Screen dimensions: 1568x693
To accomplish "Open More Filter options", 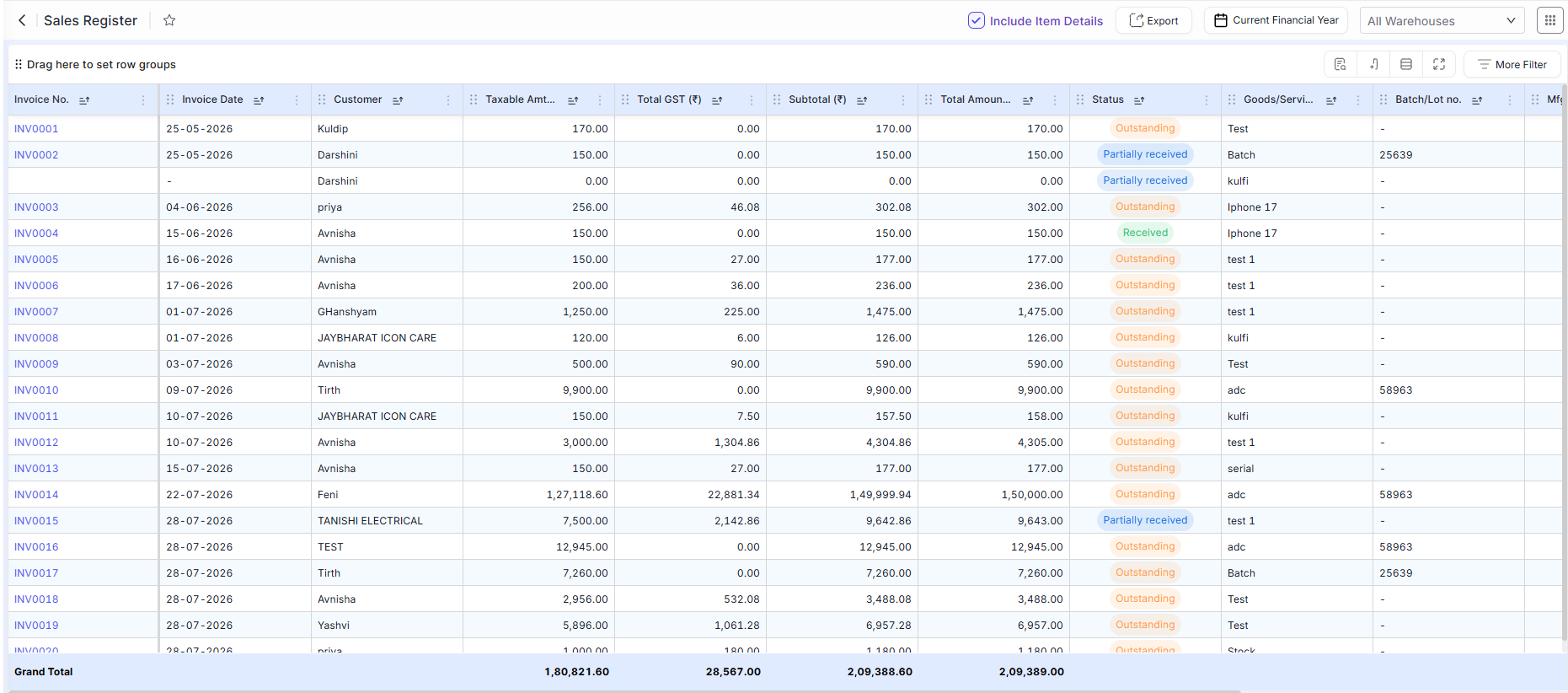I will click(x=1512, y=64).
